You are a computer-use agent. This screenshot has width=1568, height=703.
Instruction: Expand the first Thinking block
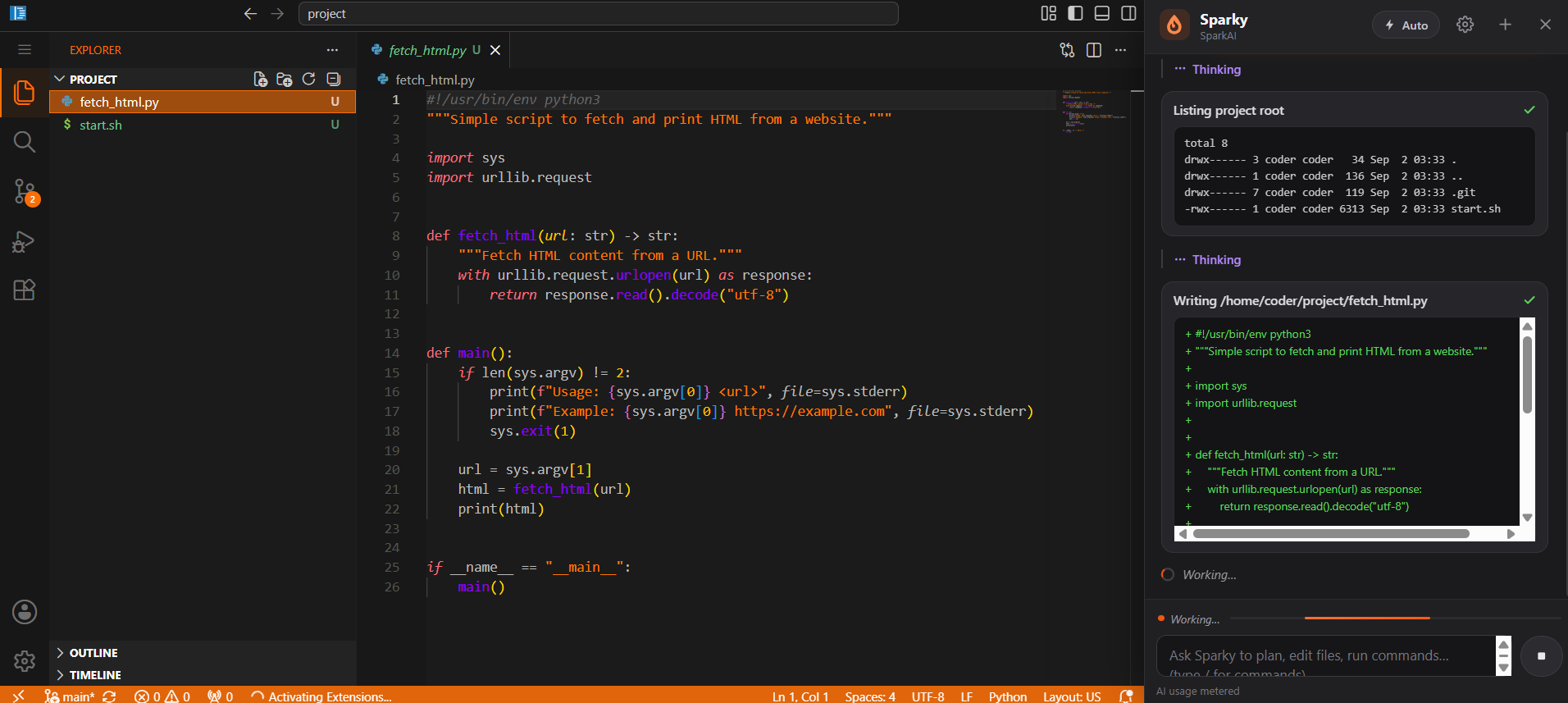click(1207, 69)
